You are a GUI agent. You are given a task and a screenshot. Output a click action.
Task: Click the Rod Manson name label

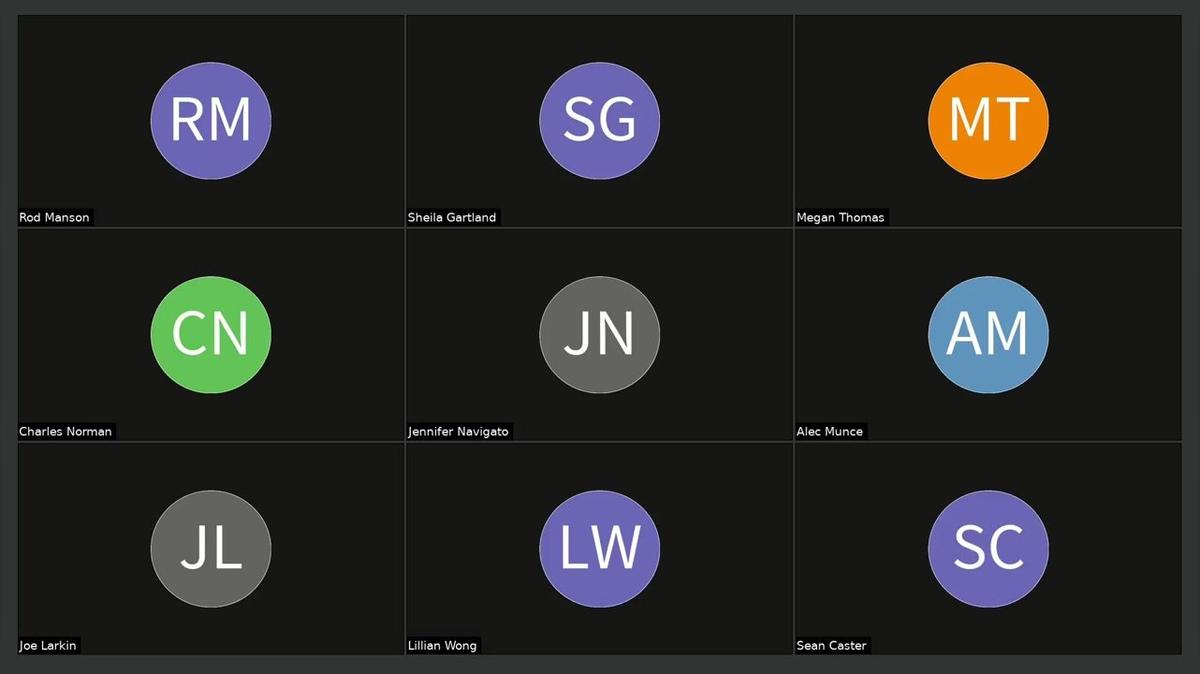[54, 217]
